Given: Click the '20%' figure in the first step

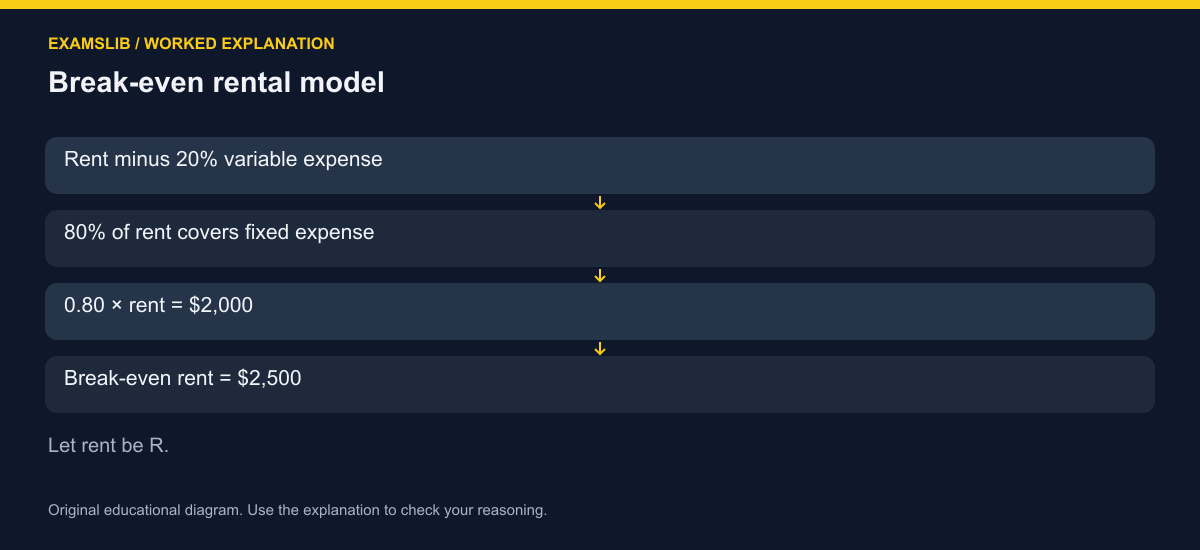Looking at the screenshot, I should click(x=197, y=159).
